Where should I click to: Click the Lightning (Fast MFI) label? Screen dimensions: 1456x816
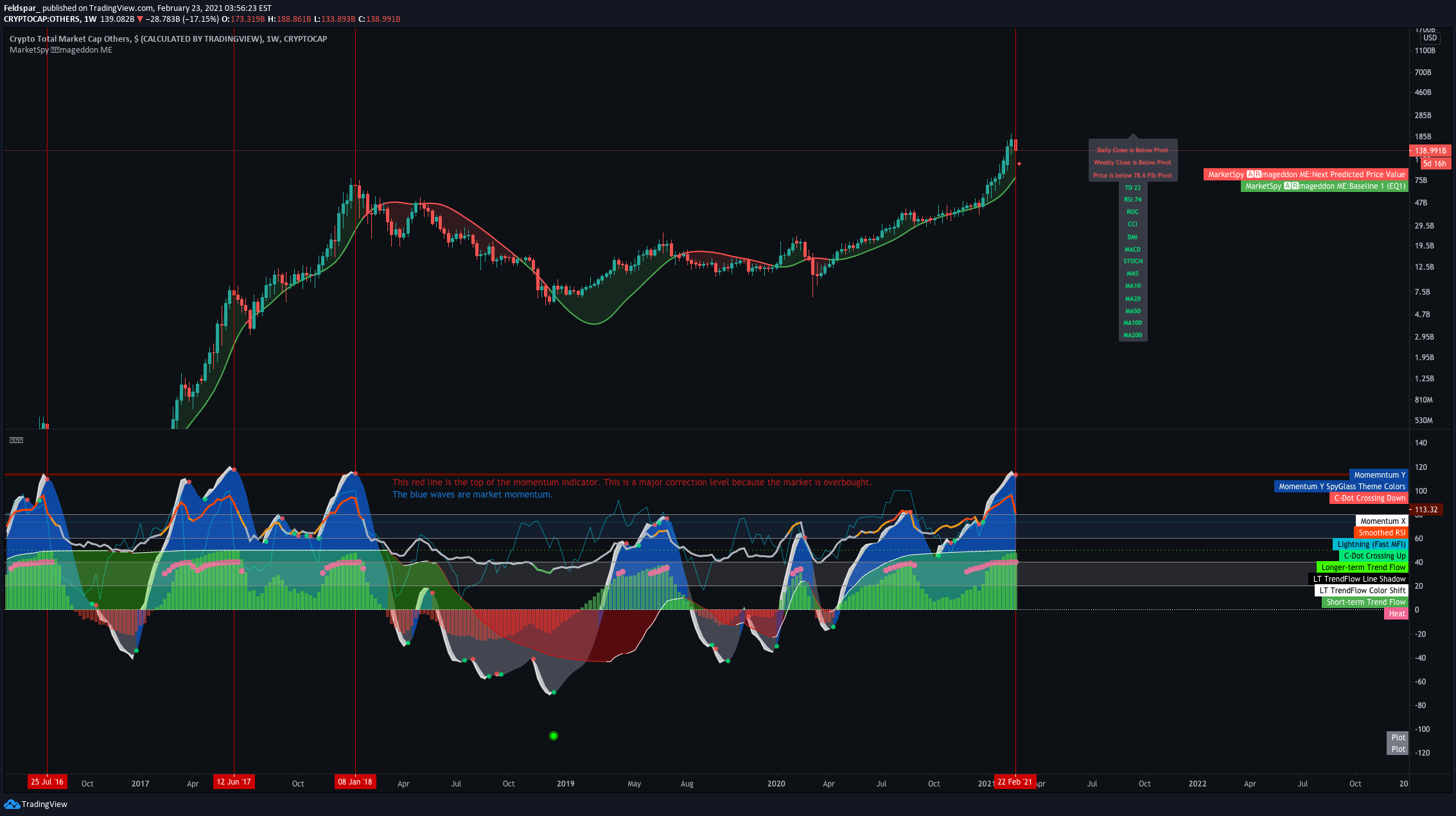tap(1371, 544)
